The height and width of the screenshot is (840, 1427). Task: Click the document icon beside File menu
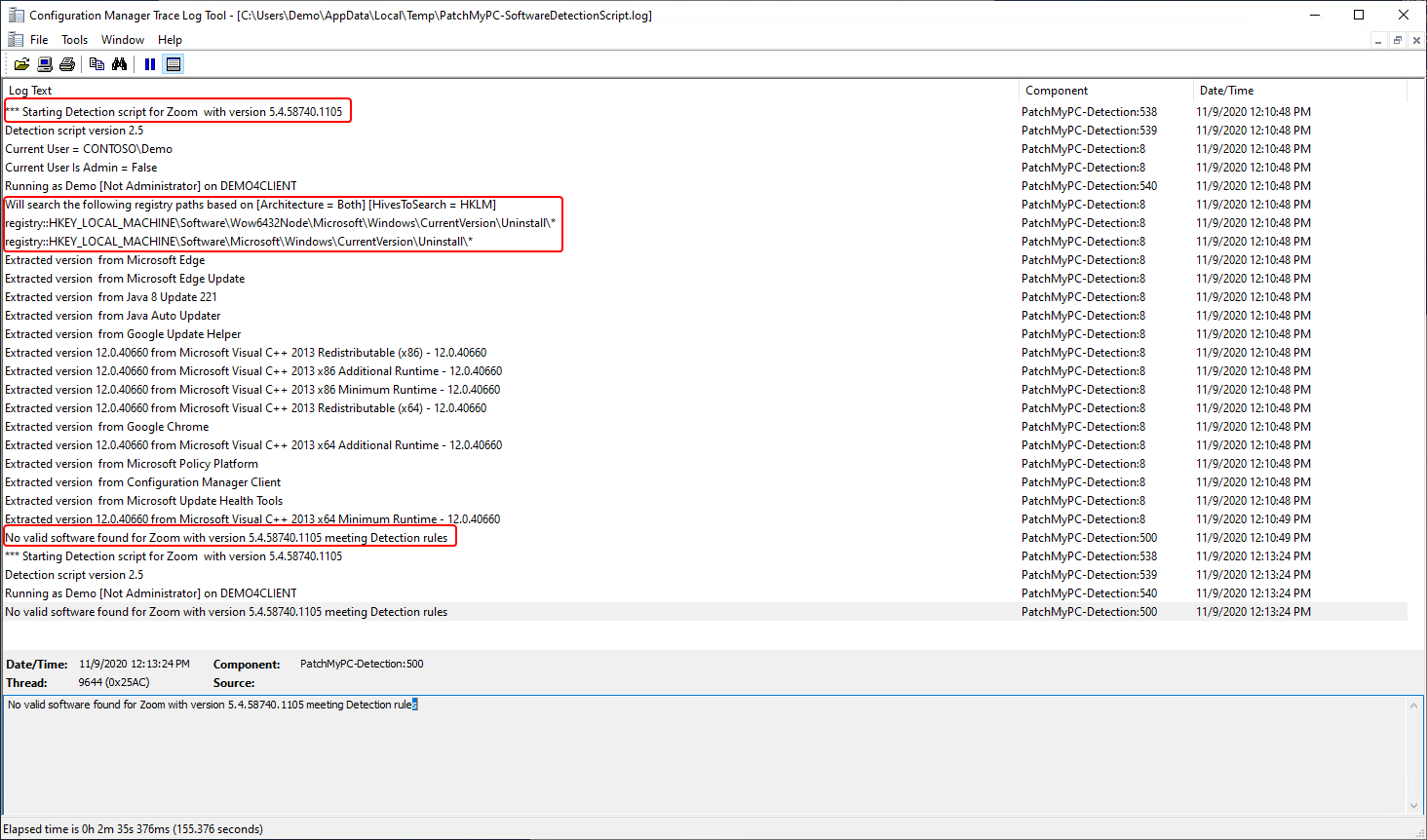[15, 40]
